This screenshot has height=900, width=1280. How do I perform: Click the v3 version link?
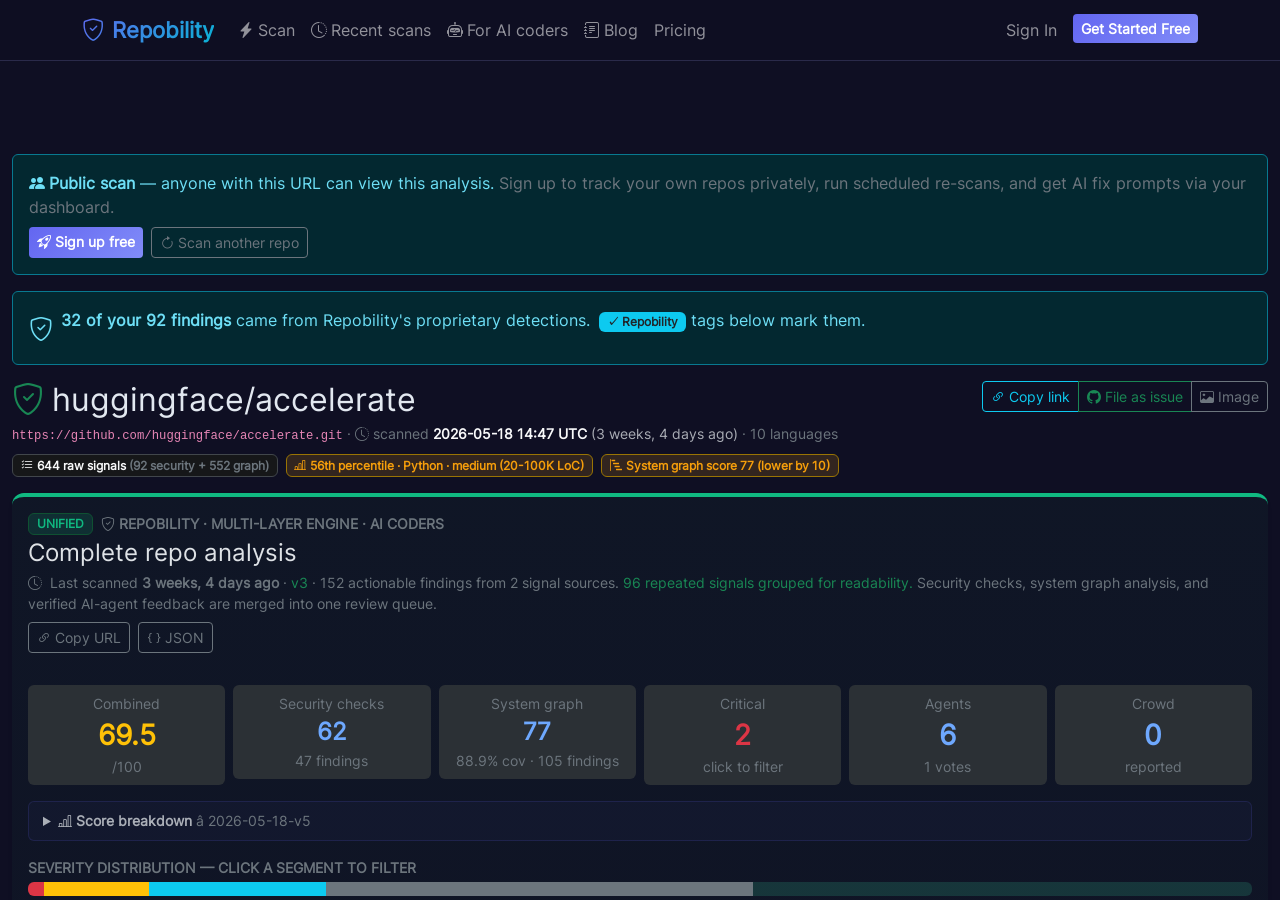(x=299, y=583)
